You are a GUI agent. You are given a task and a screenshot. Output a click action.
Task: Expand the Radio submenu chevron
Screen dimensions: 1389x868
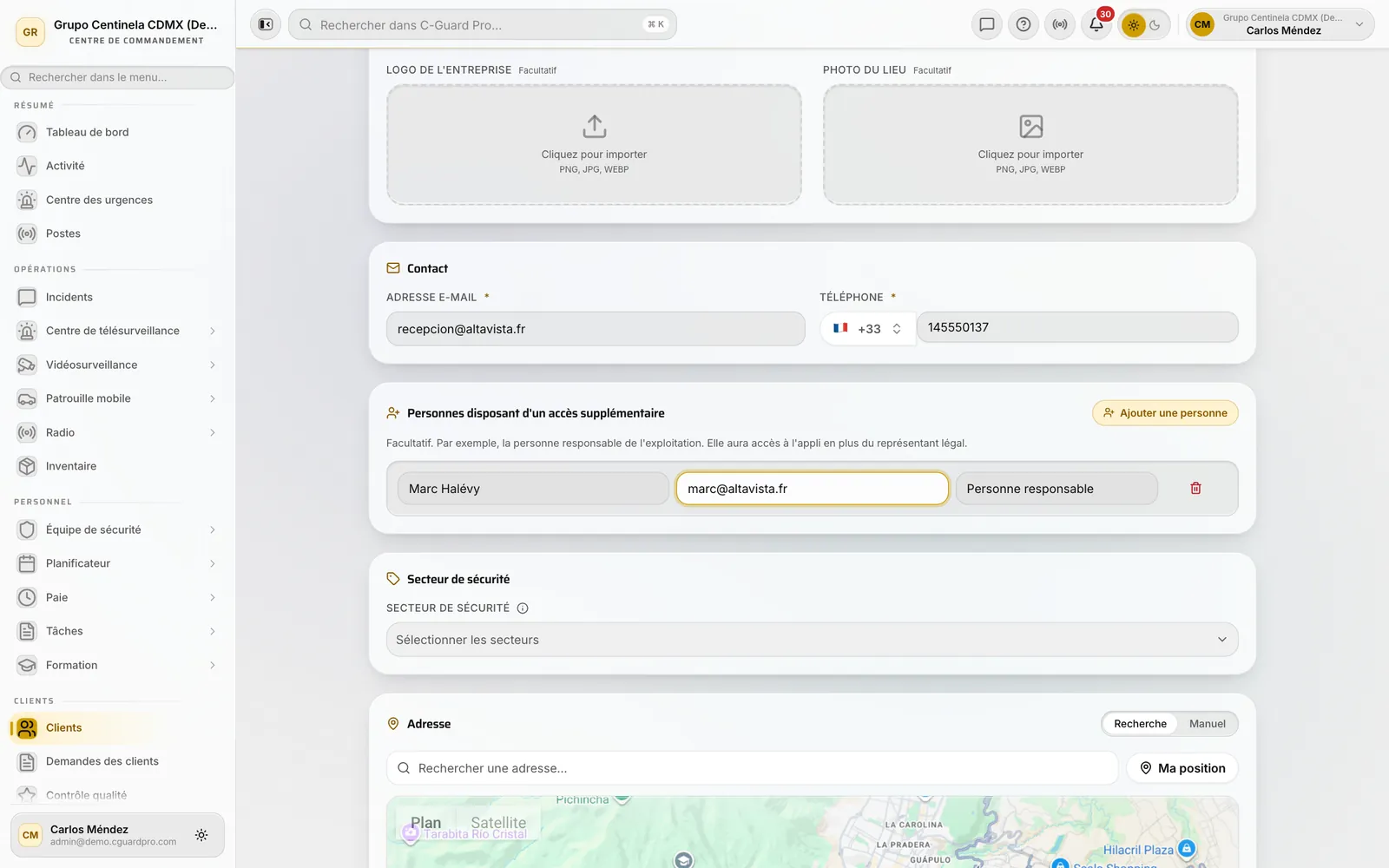(212, 432)
